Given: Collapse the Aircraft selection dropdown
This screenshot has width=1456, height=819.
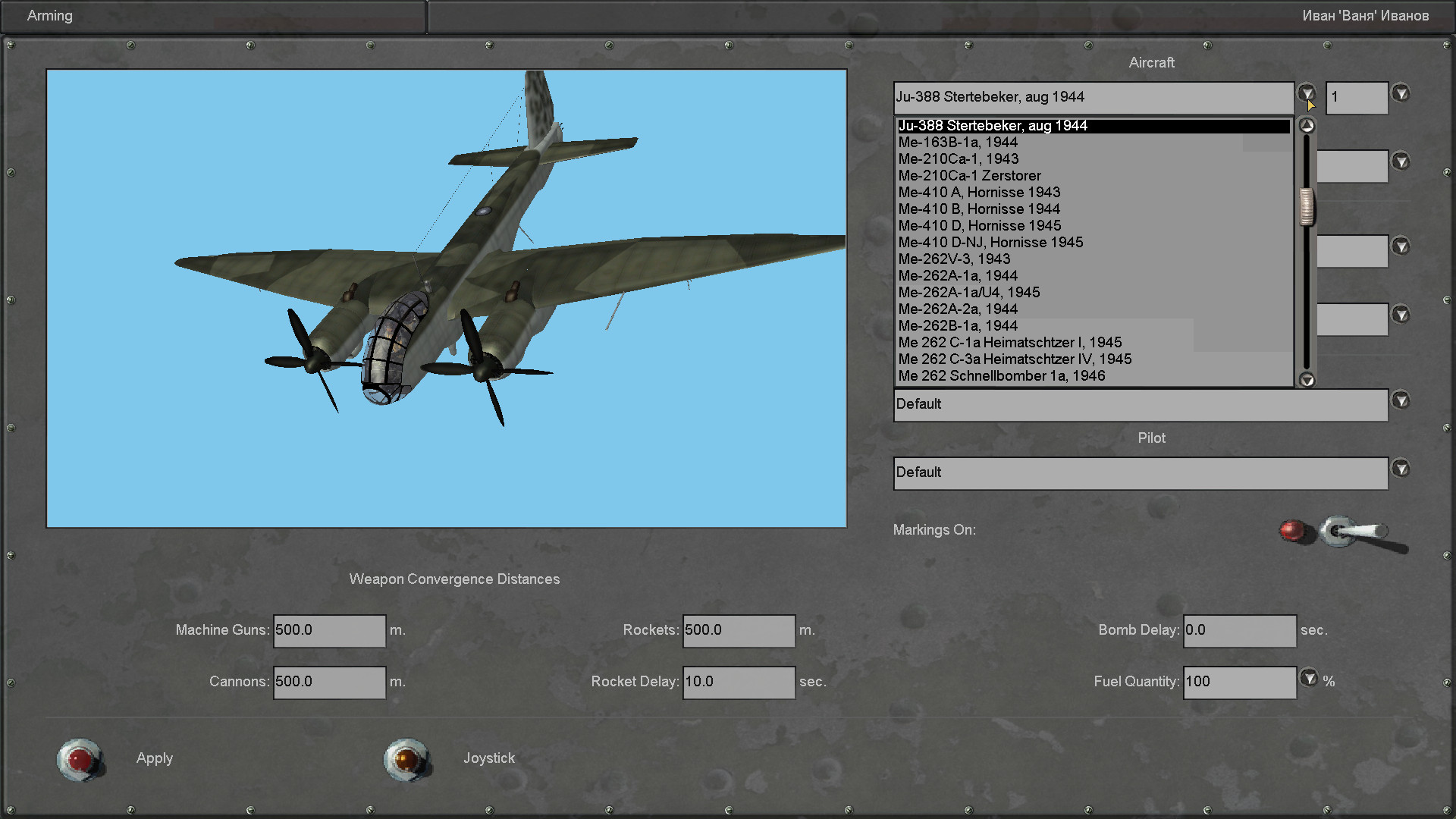Looking at the screenshot, I should point(1306,93).
